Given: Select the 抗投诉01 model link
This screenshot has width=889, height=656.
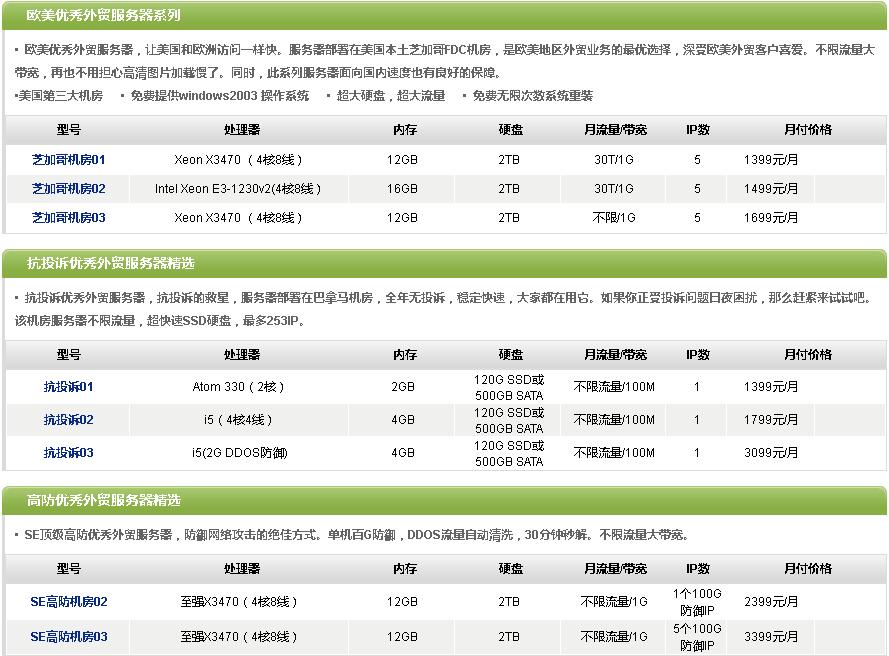Looking at the screenshot, I should click(x=68, y=387).
